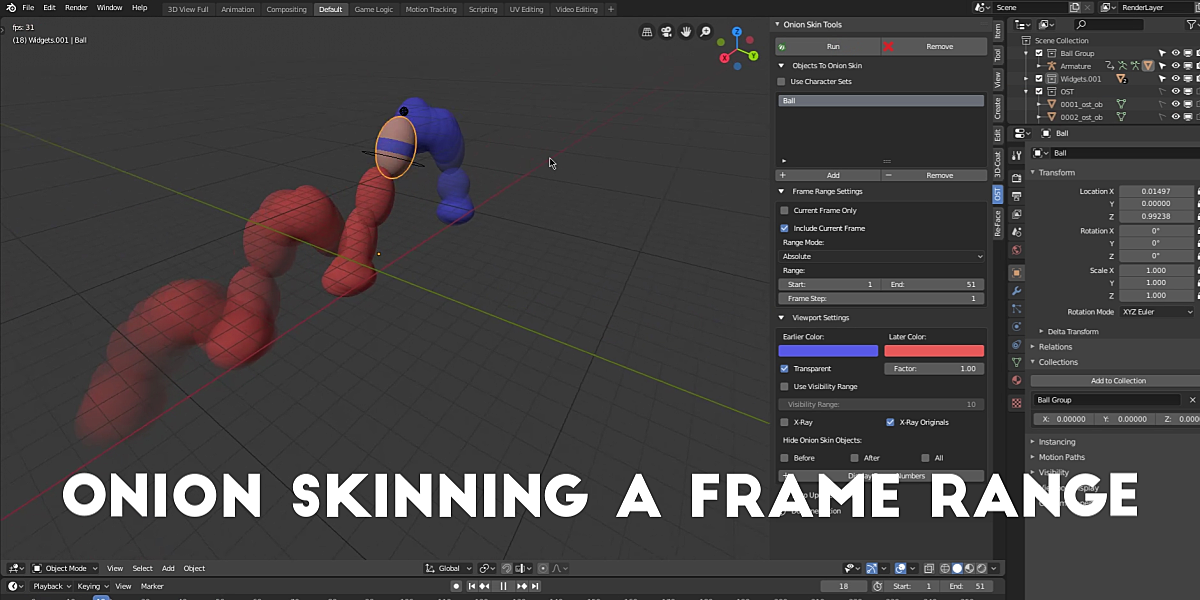Click the Frame Step value field
The height and width of the screenshot is (600, 1200).
(x=881, y=299)
